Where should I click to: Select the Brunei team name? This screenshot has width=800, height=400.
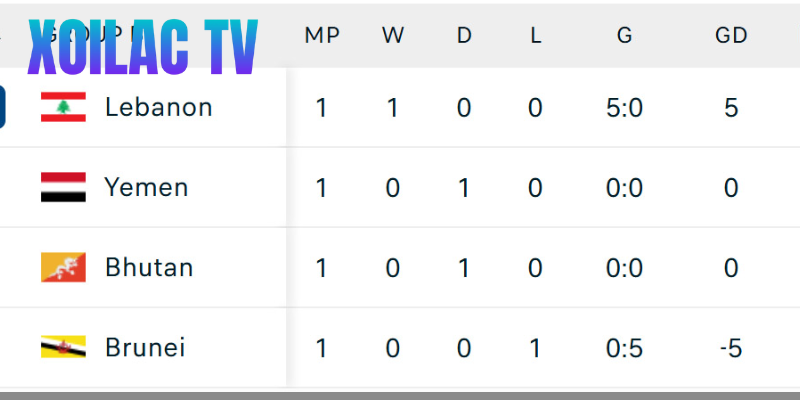coord(145,347)
